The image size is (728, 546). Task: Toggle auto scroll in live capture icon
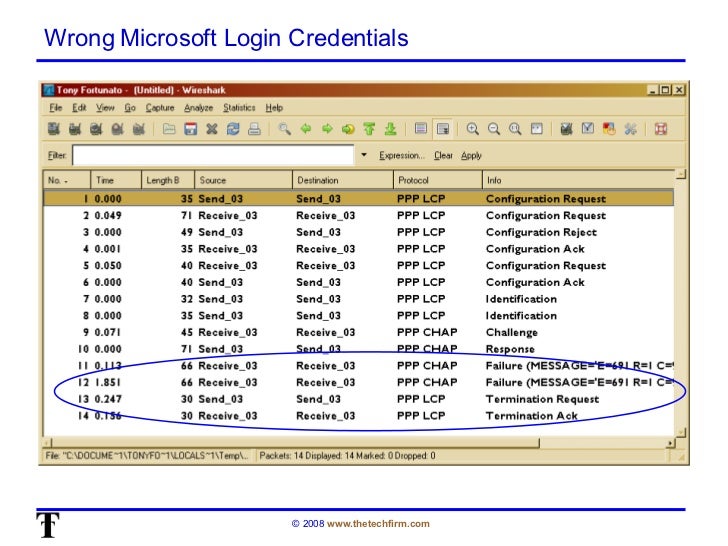click(x=443, y=129)
